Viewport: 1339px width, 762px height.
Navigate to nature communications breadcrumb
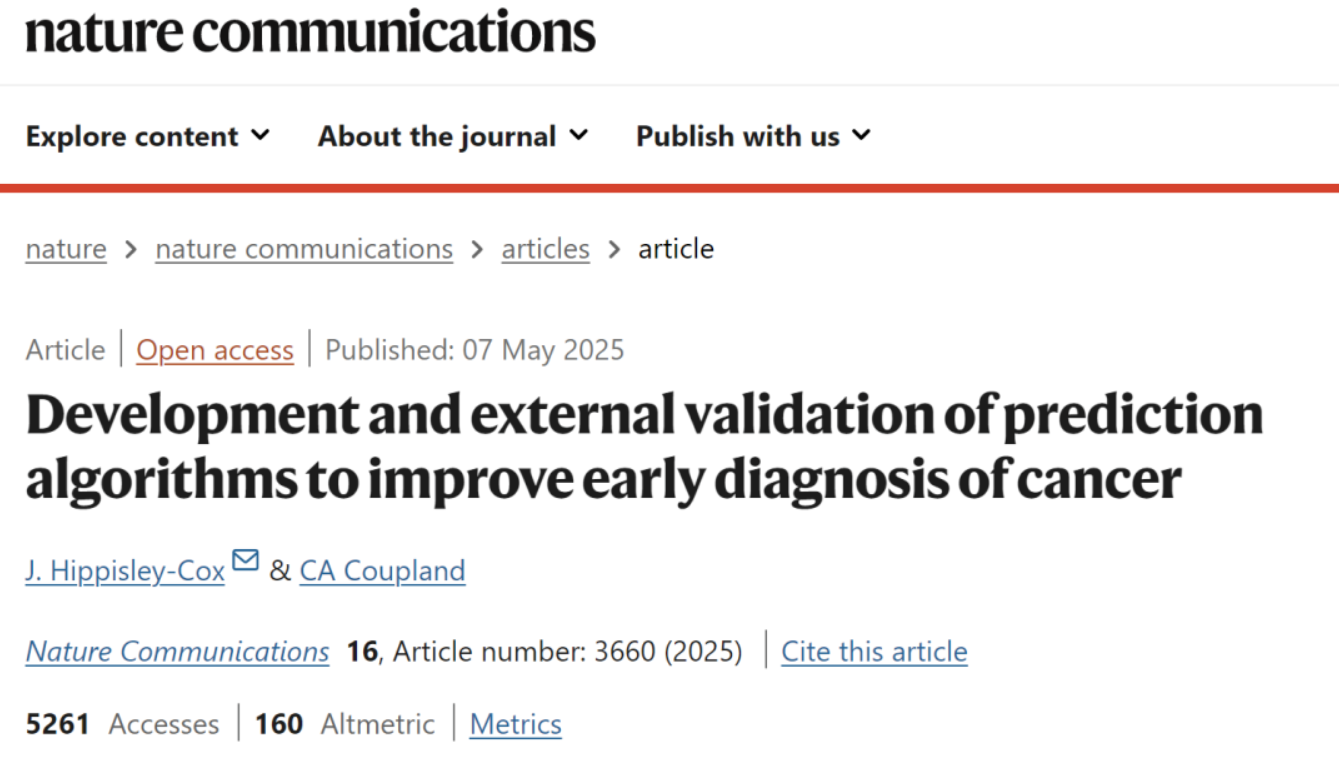tap(304, 249)
